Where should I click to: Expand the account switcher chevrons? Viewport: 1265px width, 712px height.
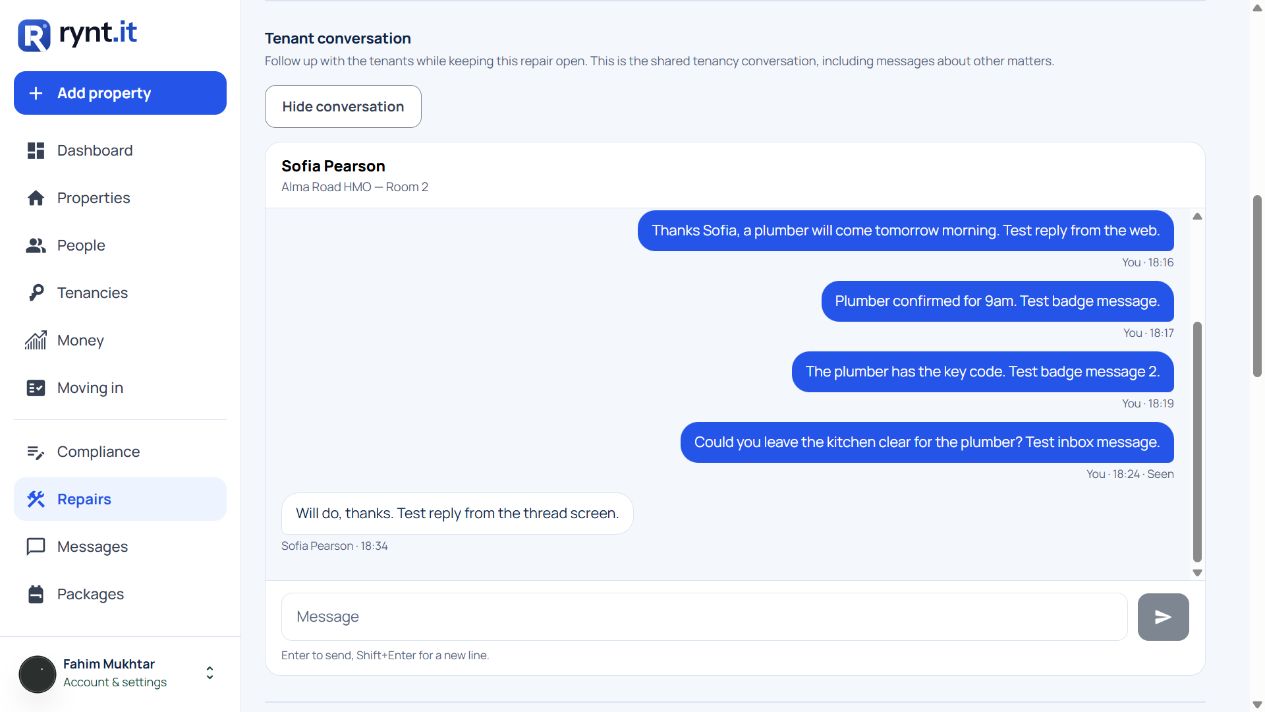(210, 673)
